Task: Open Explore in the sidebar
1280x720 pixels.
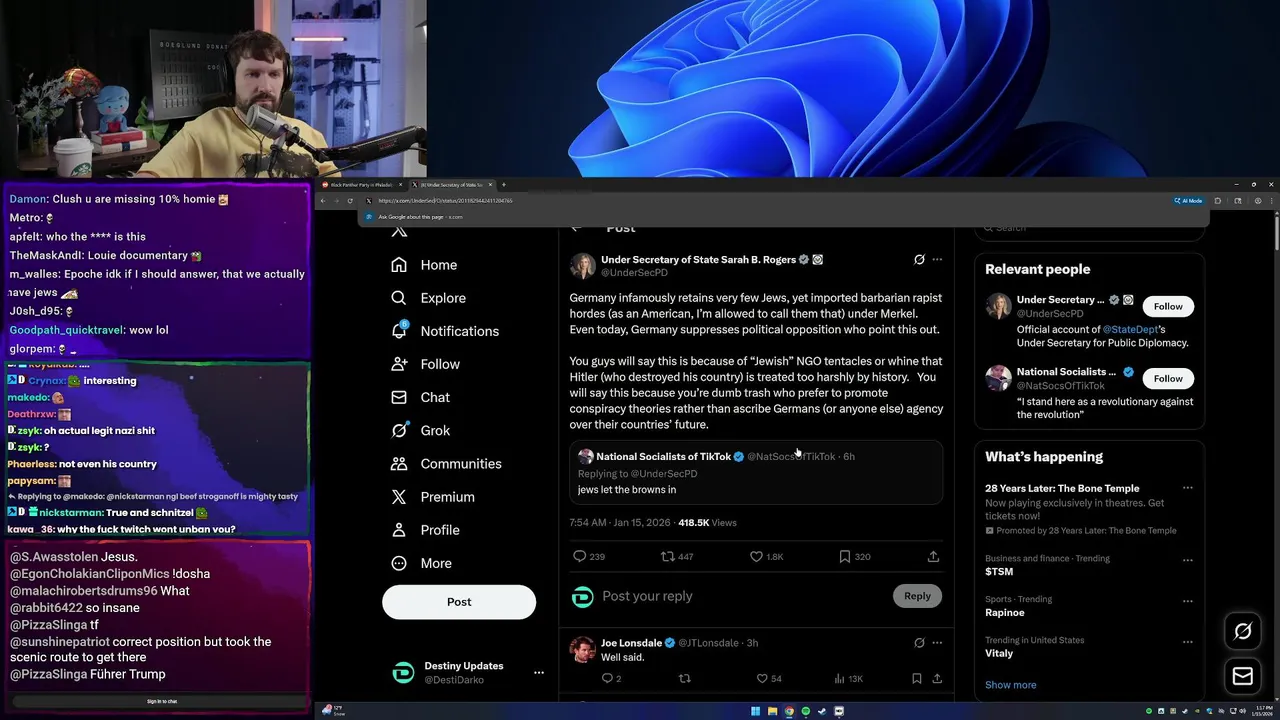Action: (428, 298)
